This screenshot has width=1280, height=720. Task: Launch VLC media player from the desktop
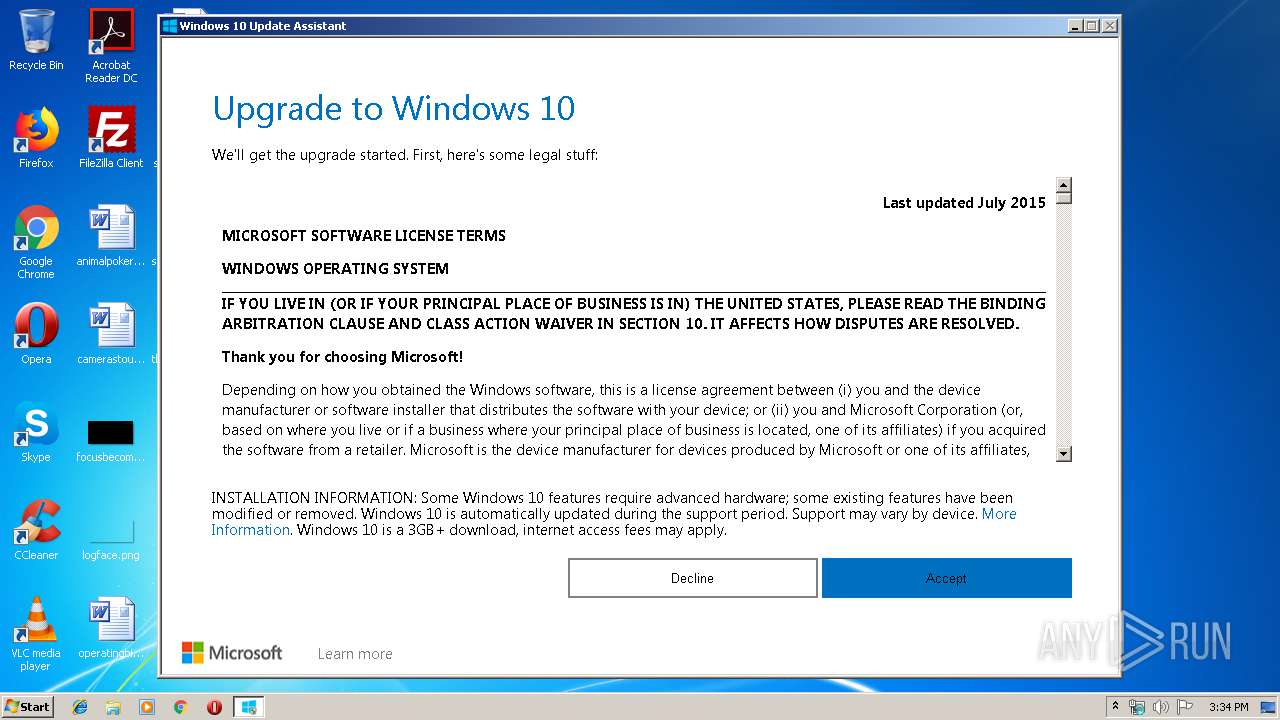[x=36, y=634]
